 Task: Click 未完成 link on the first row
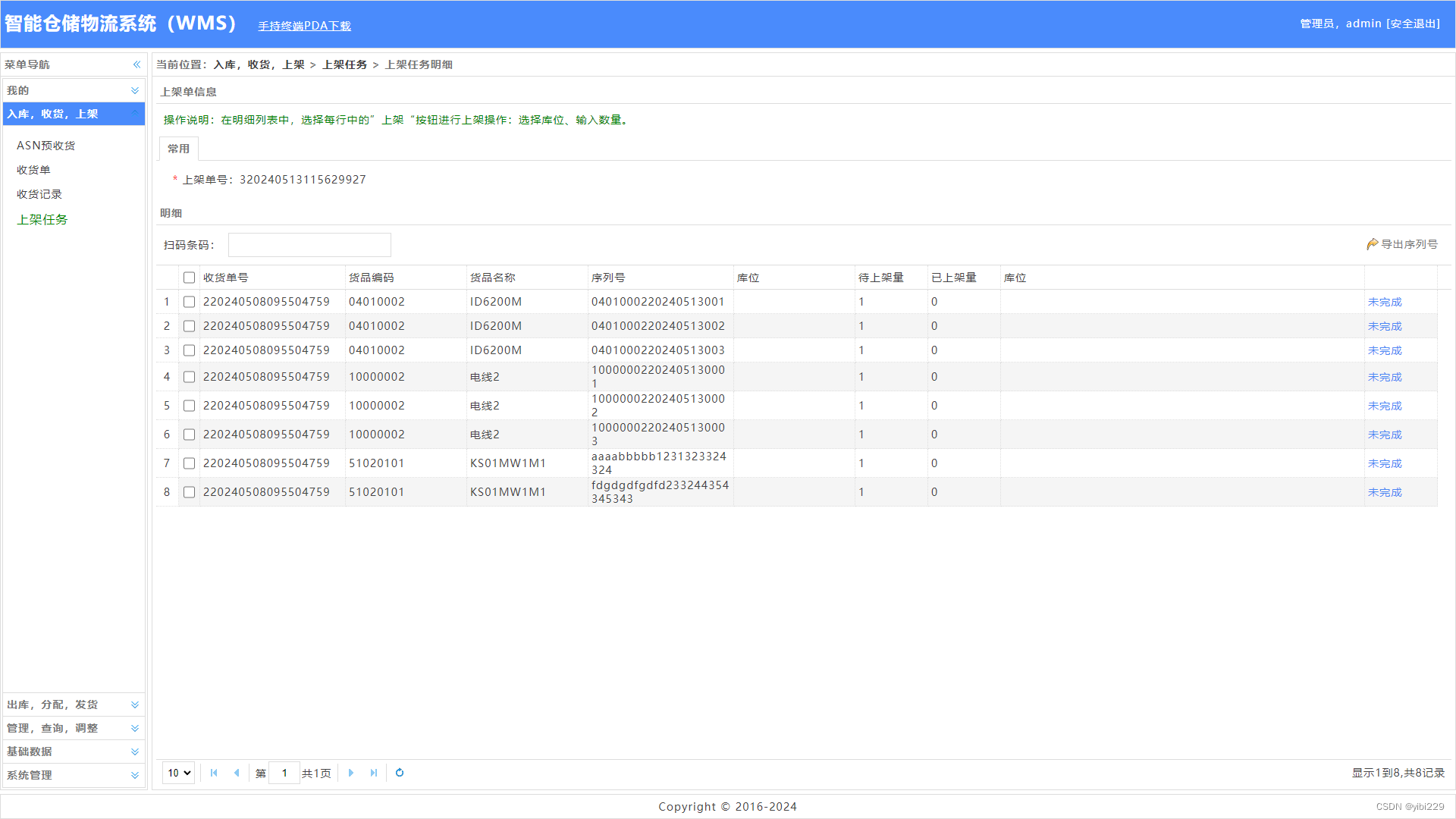pos(1384,301)
